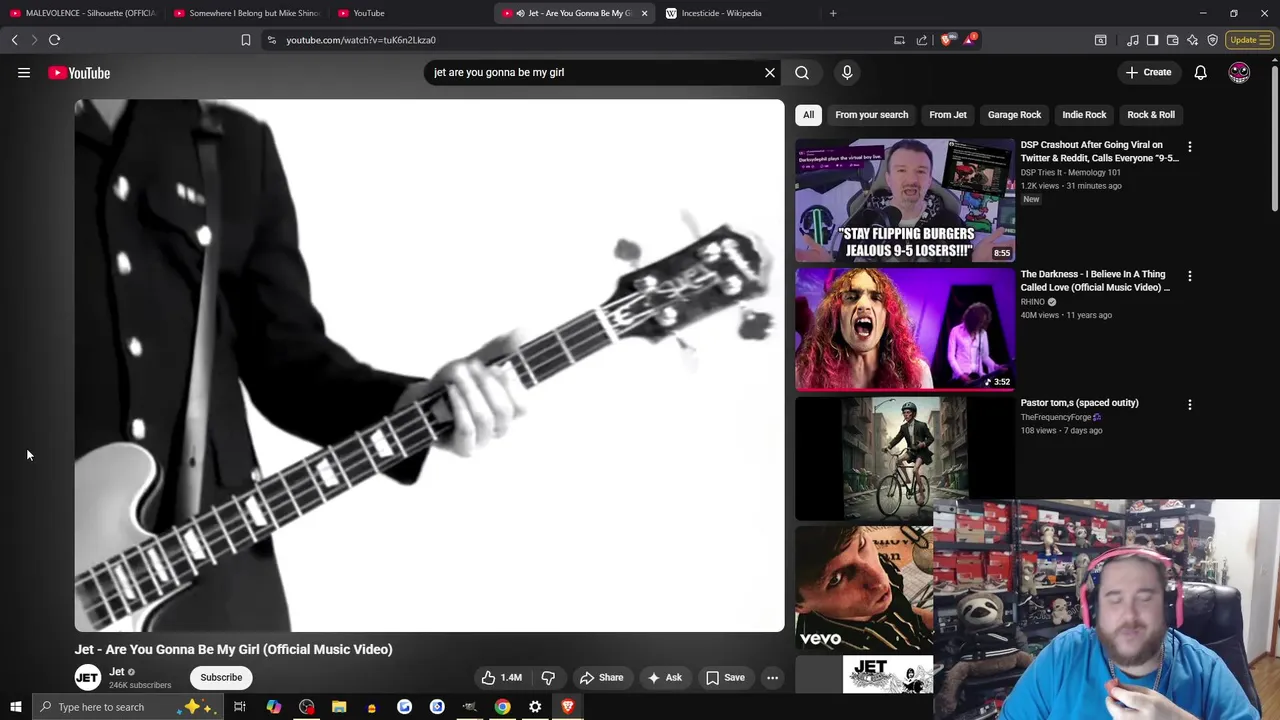Open File Explorer from the taskbar
The image size is (1280, 720).
coord(339,707)
